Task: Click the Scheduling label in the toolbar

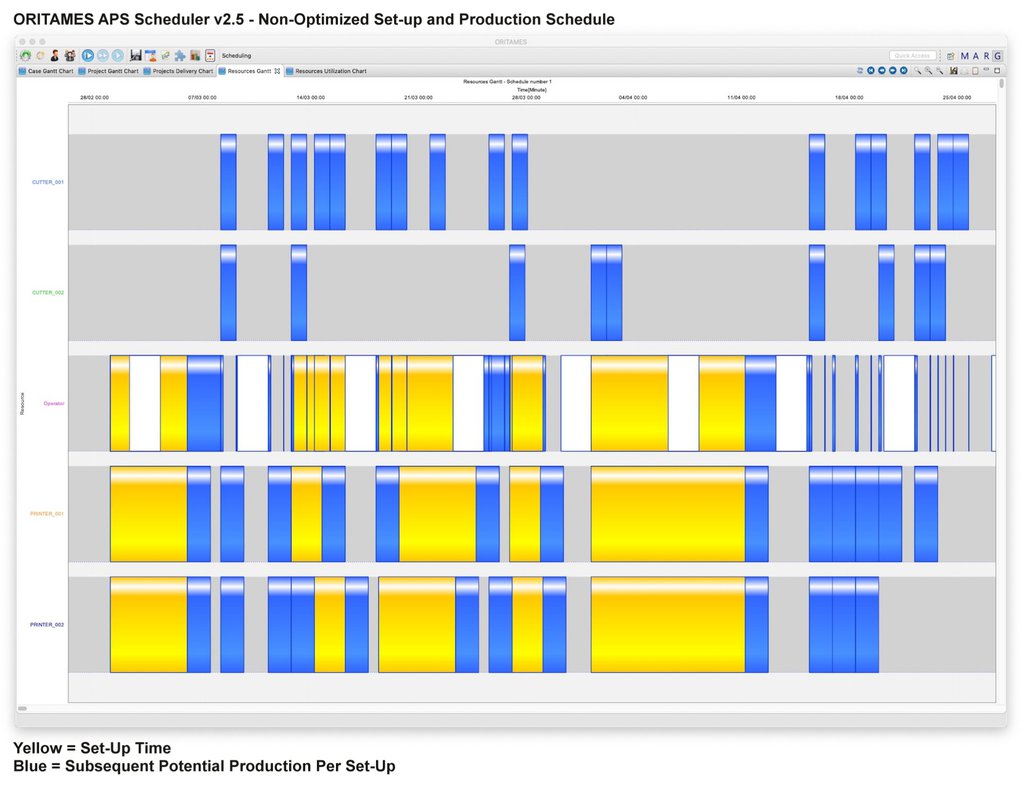Action: click(236, 56)
